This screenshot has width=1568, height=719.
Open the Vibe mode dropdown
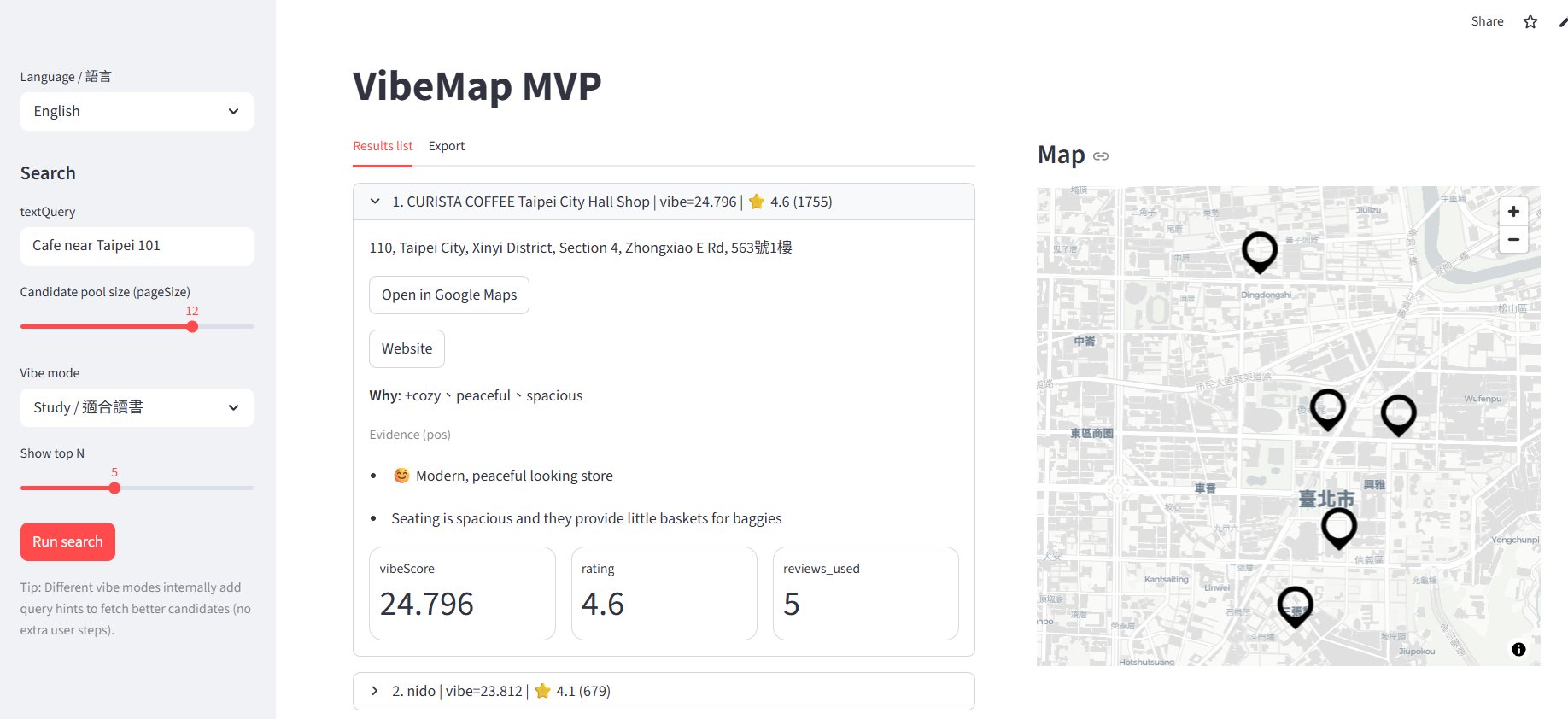coord(137,408)
